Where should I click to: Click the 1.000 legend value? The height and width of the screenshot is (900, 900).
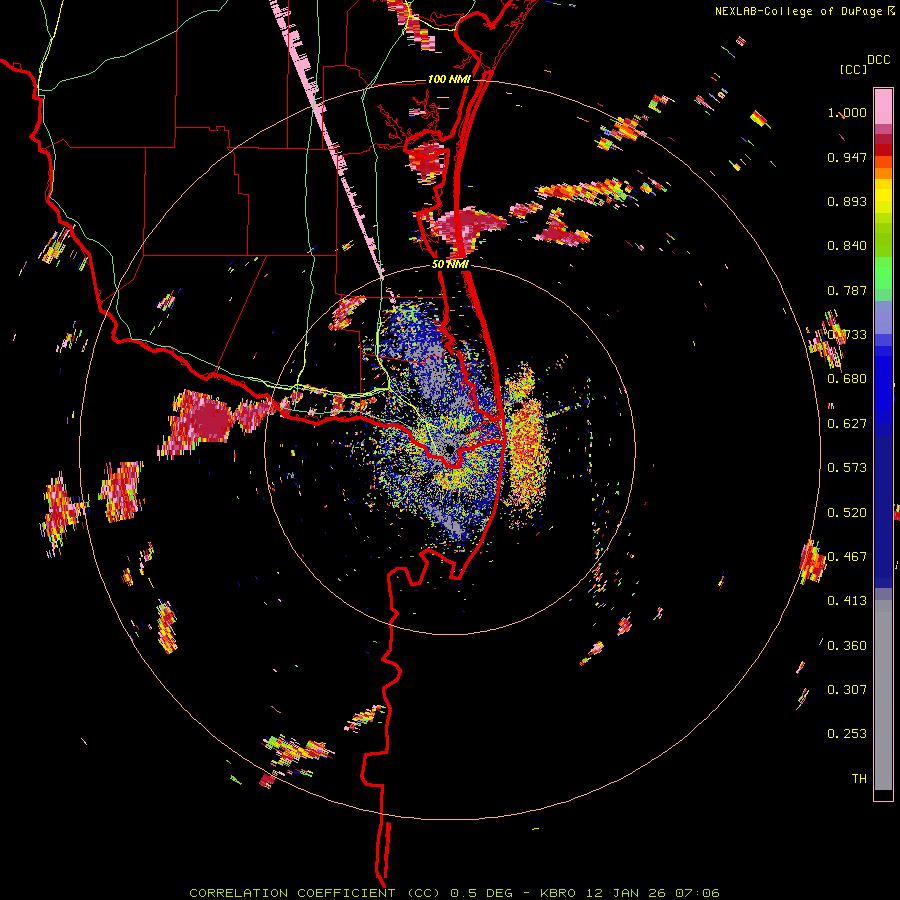(847, 112)
